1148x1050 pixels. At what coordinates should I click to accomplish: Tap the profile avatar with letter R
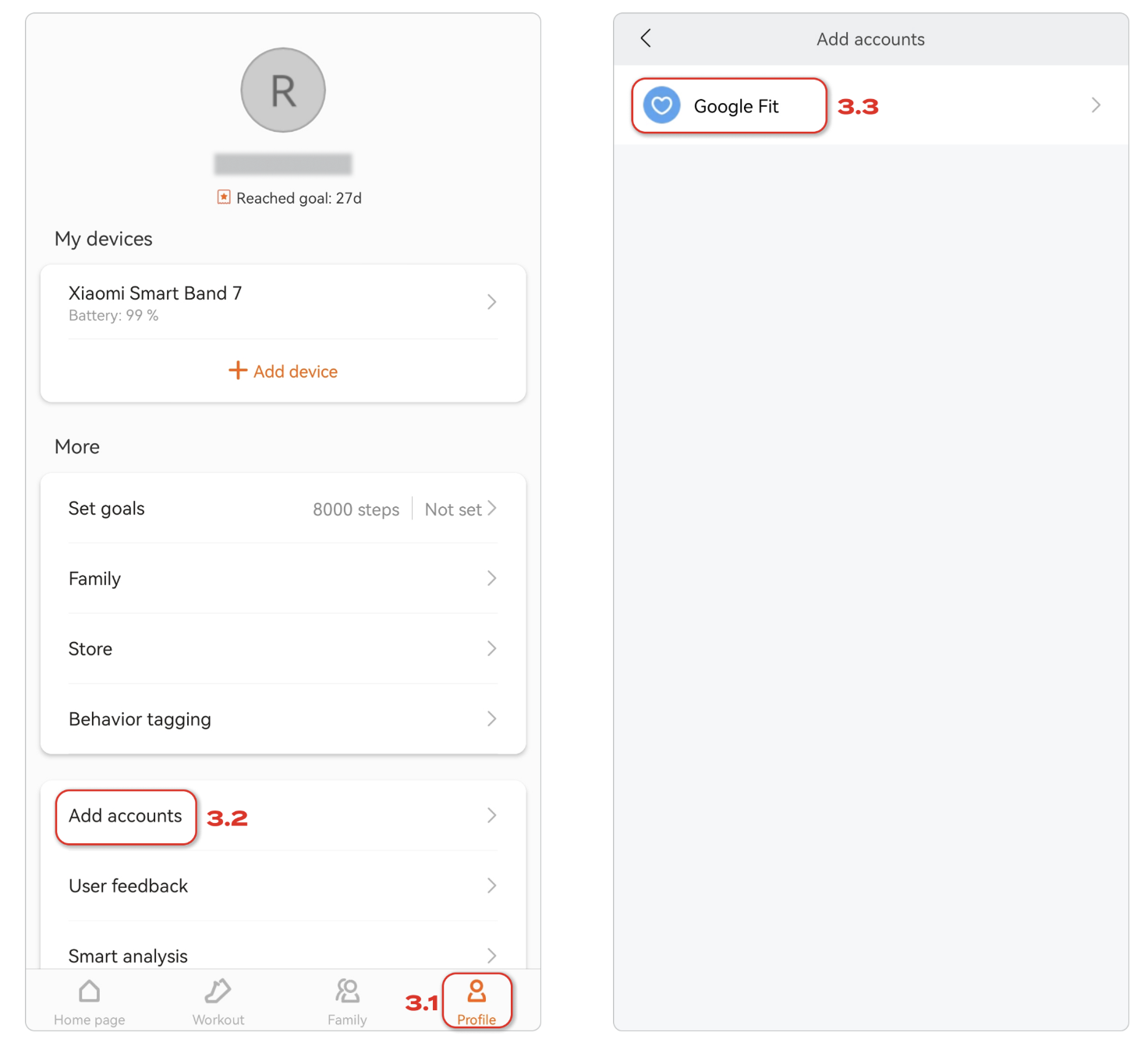pyautogui.click(x=283, y=90)
